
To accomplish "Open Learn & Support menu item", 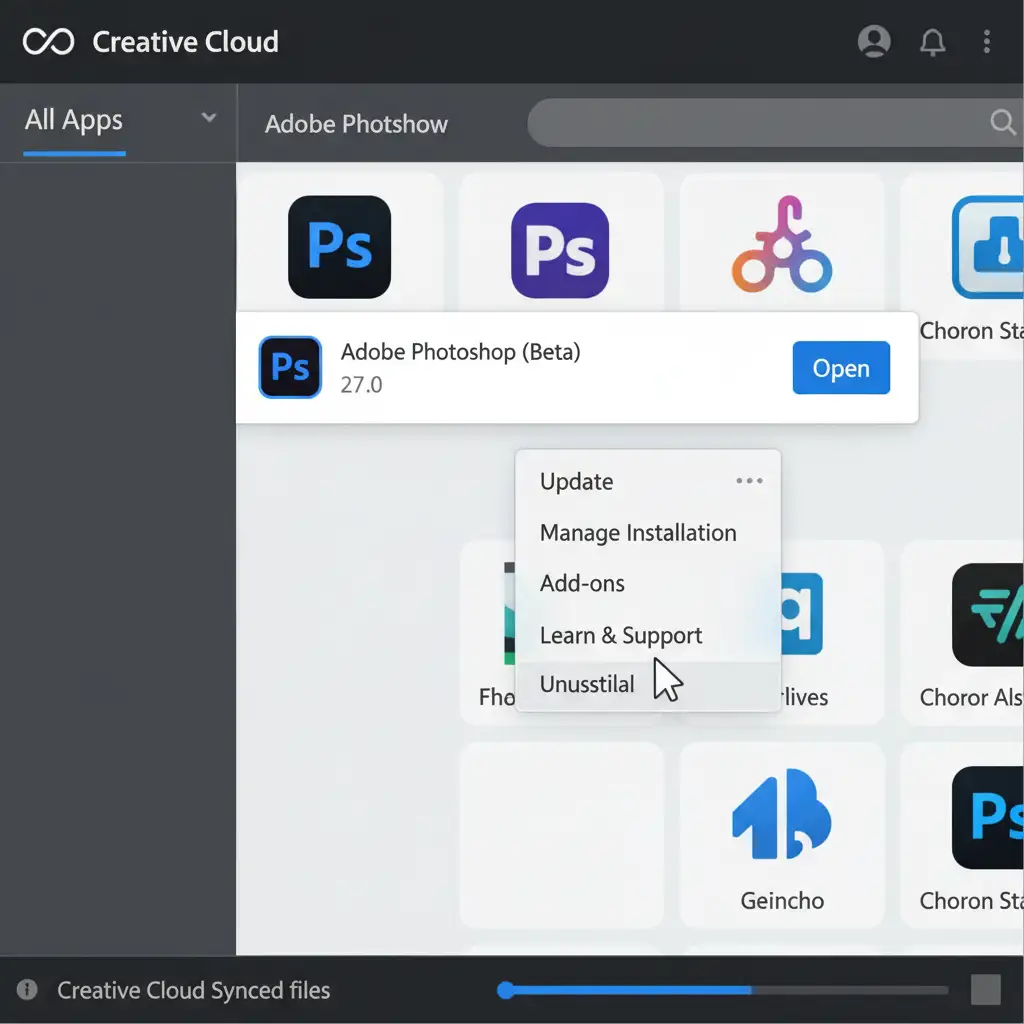I will tap(620, 636).
